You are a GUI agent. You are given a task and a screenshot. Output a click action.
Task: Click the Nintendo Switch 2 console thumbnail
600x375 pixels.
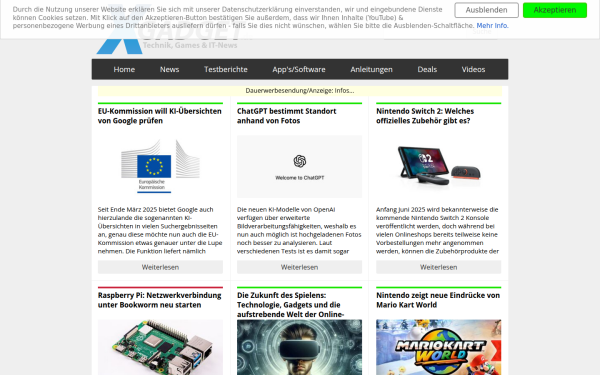(439, 166)
